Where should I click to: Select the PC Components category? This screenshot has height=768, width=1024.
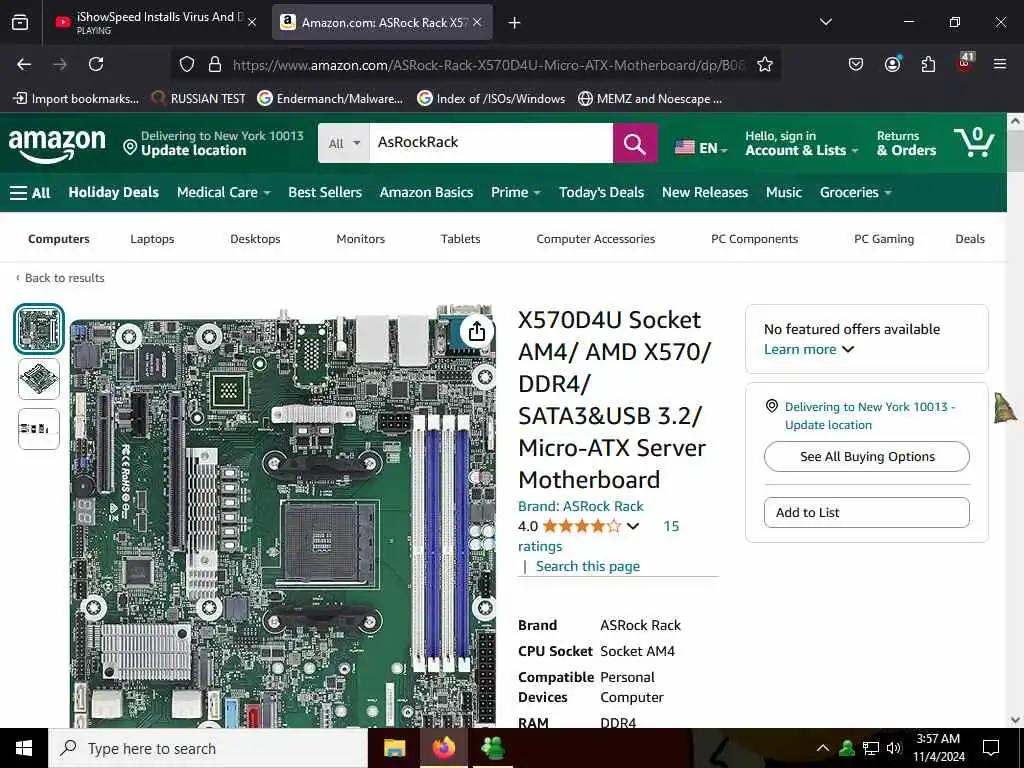754,239
